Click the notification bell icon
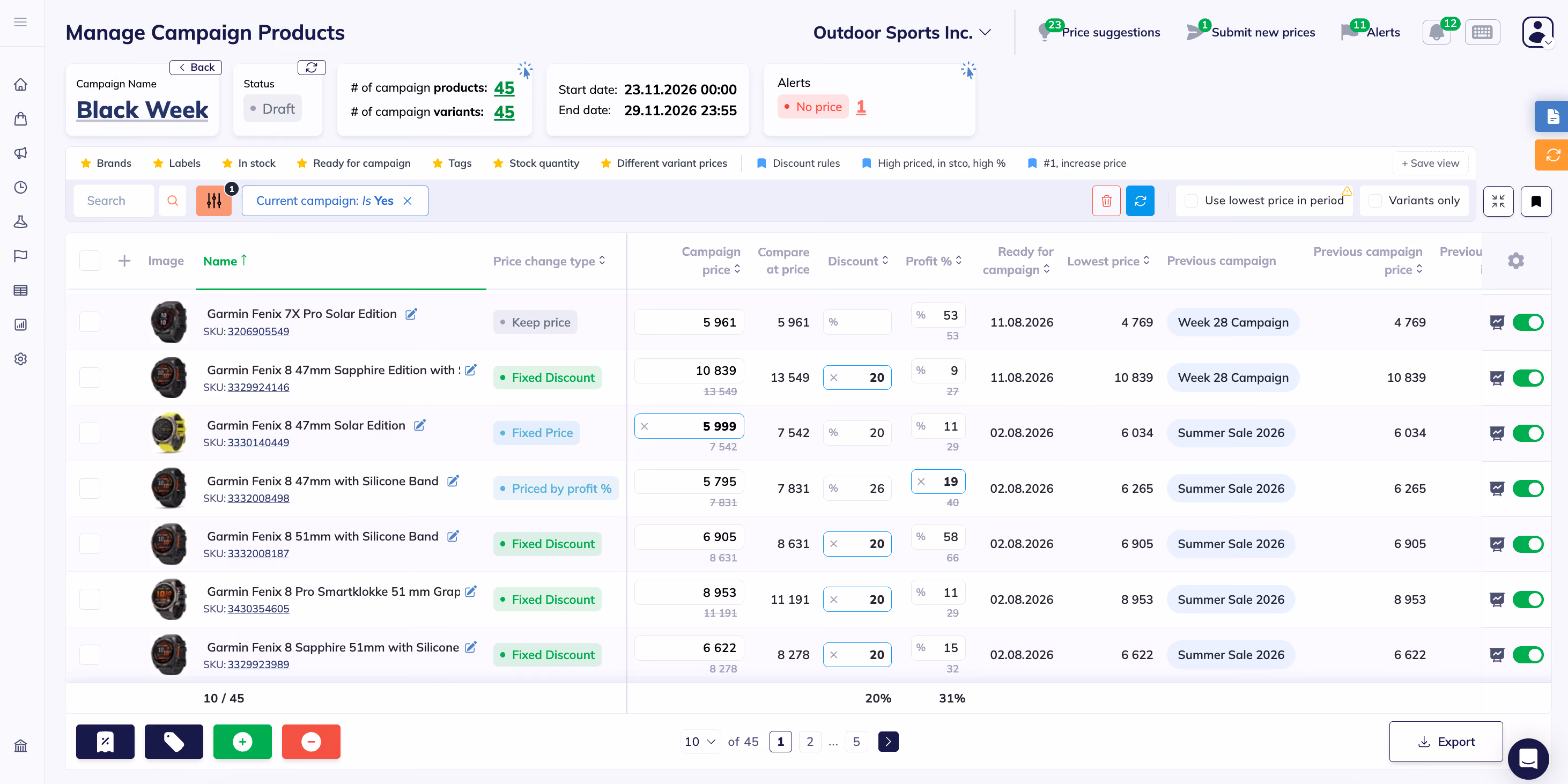This screenshot has height=784, width=1568. click(1437, 32)
